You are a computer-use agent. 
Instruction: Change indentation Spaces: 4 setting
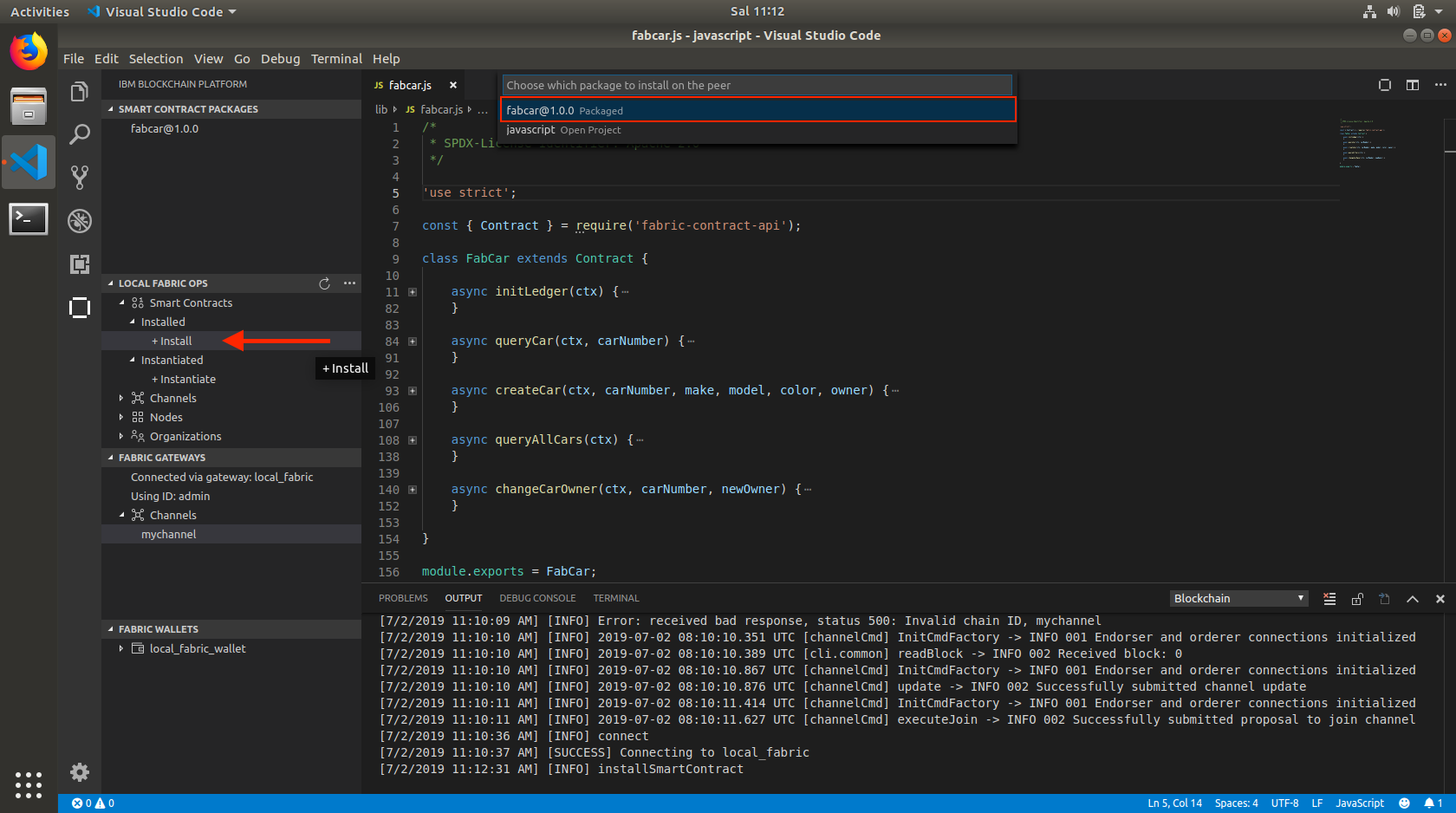[1236, 803]
